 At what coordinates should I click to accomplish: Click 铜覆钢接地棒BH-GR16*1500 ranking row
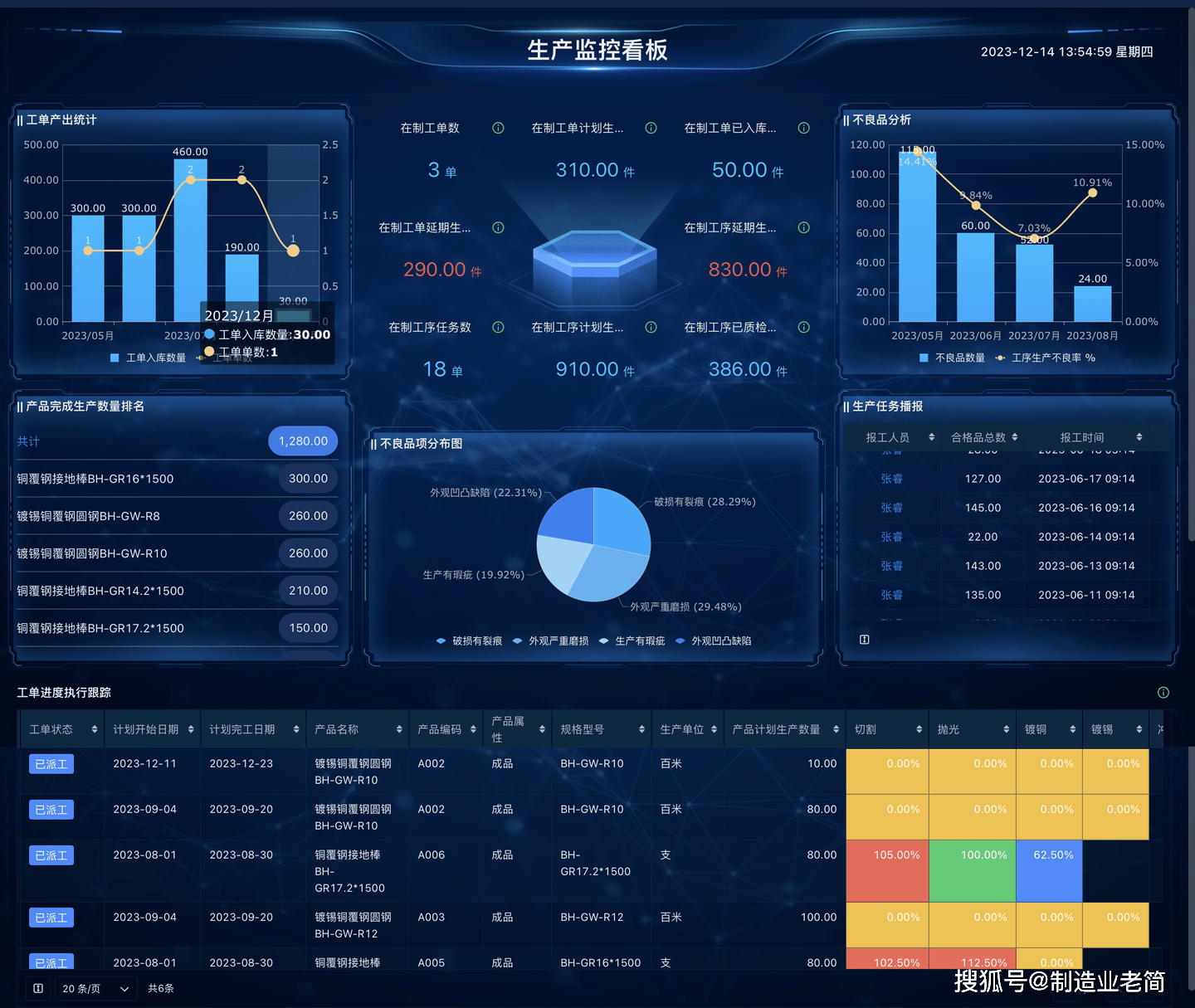[177, 479]
